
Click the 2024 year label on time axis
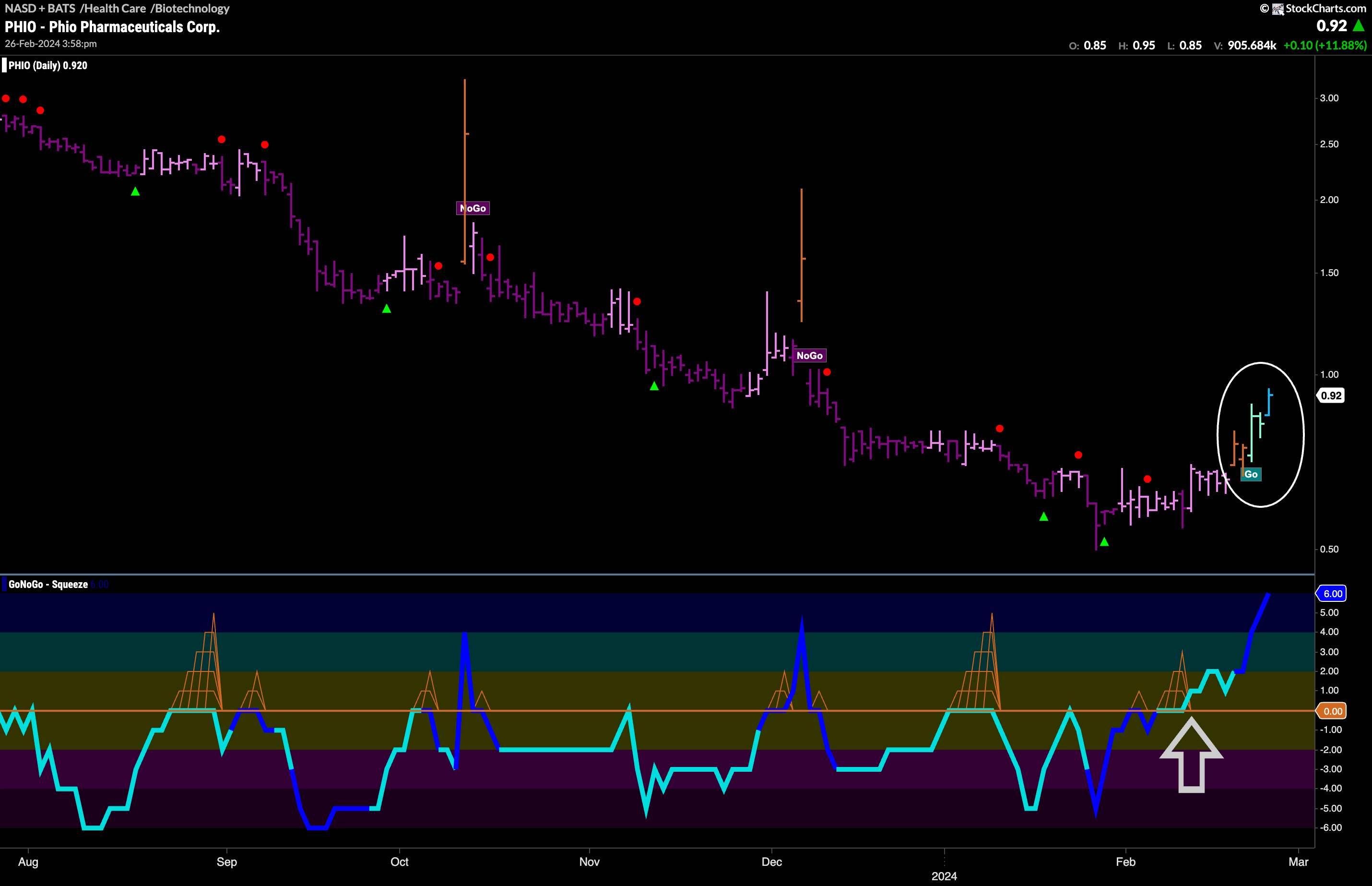tap(944, 876)
